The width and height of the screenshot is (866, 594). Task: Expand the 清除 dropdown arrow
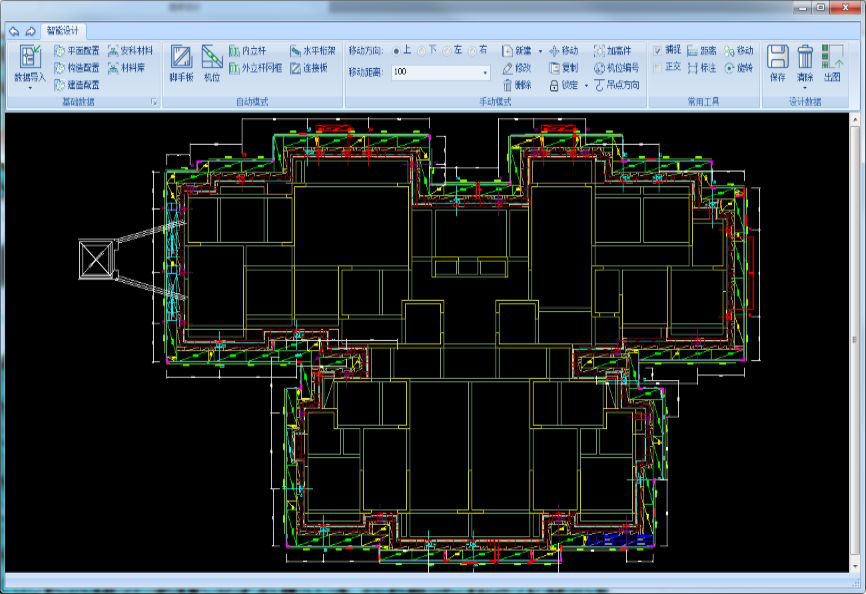tap(805, 88)
